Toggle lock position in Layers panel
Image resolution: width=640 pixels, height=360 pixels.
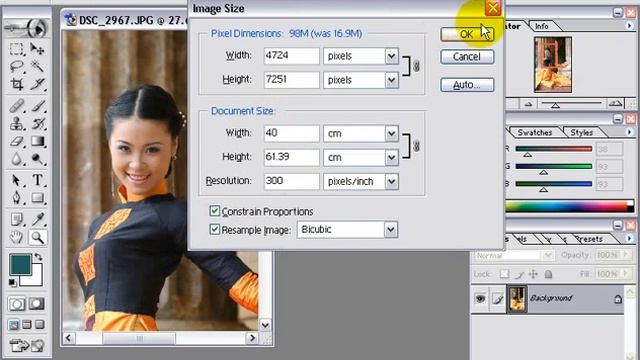[533, 274]
